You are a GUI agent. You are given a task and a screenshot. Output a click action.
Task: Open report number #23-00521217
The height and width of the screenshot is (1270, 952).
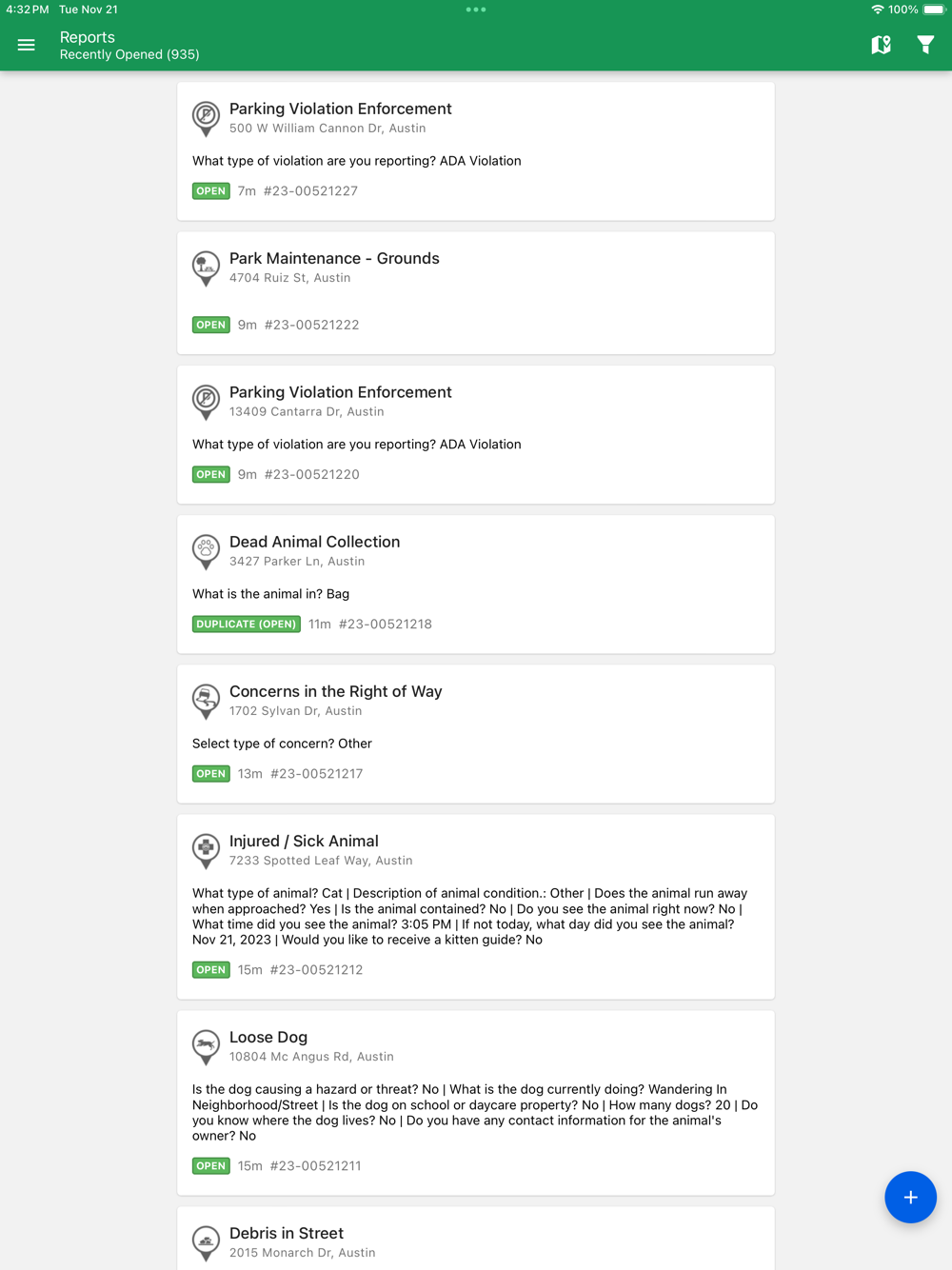click(316, 774)
